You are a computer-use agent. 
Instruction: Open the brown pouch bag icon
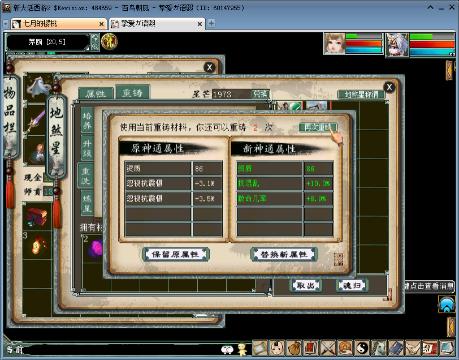pyautogui.click(x=294, y=348)
